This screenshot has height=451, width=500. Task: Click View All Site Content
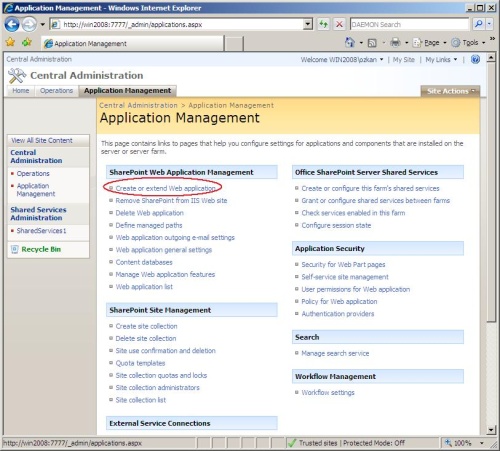42,140
